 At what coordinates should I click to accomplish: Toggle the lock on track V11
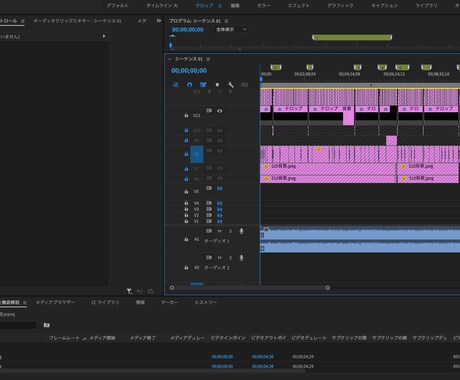tap(186, 115)
